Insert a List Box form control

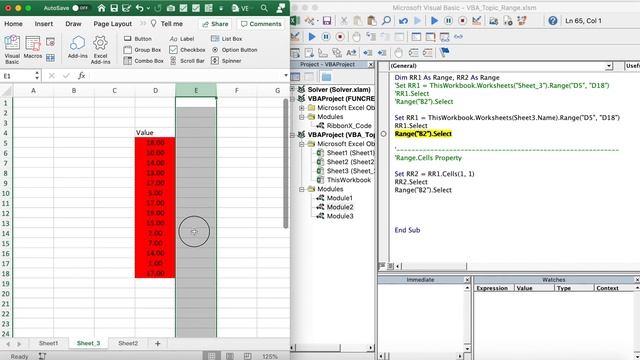227,39
